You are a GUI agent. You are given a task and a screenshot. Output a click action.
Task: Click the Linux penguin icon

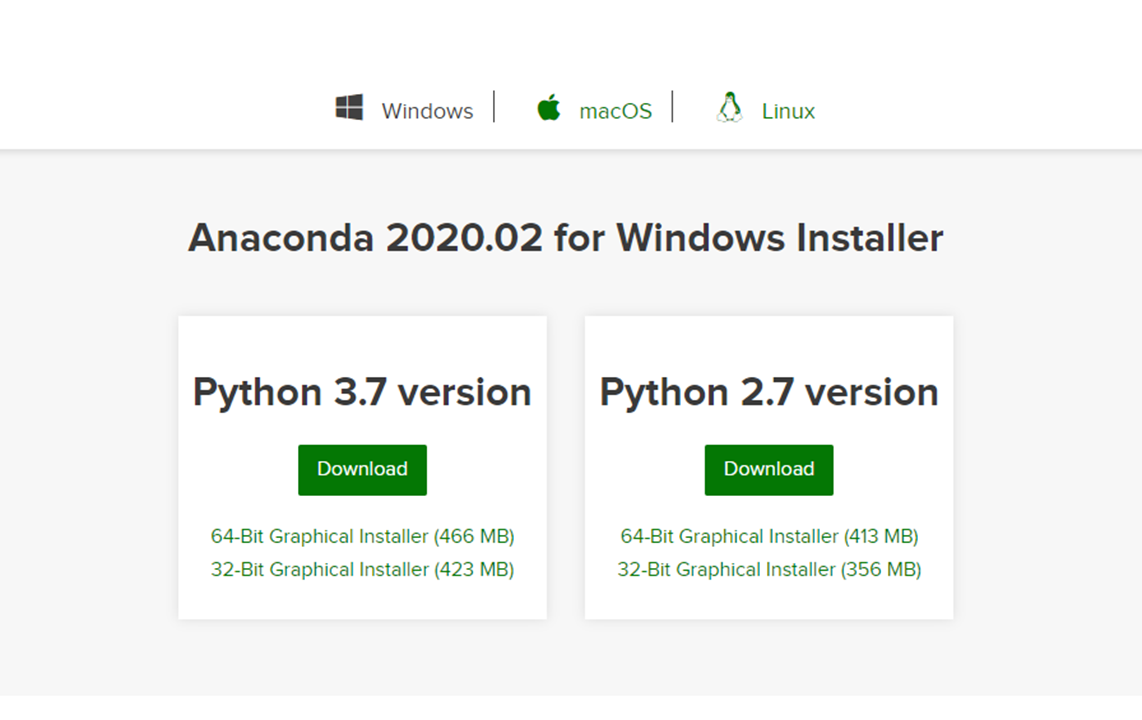(729, 107)
